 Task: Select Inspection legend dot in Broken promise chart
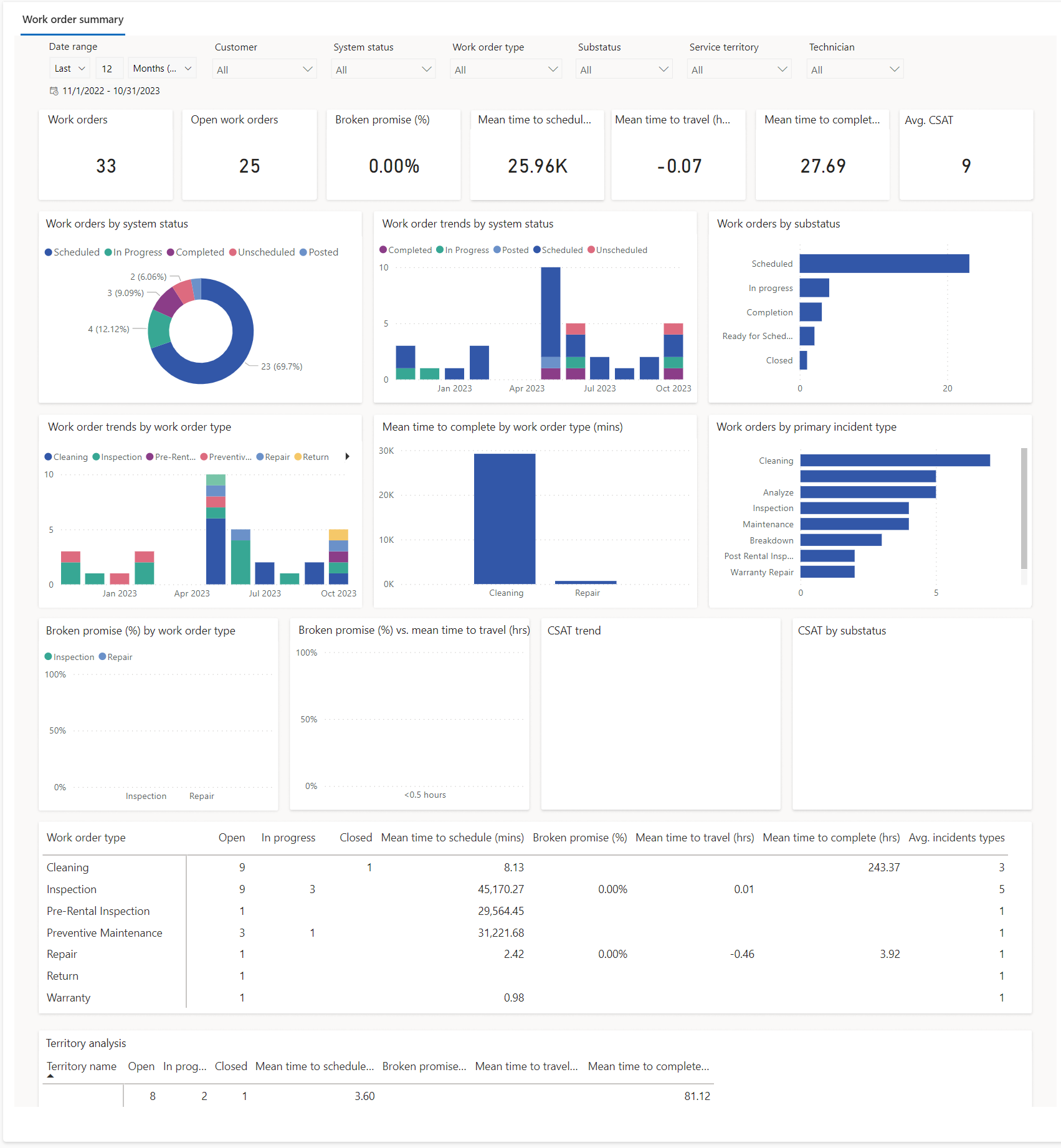(x=49, y=657)
